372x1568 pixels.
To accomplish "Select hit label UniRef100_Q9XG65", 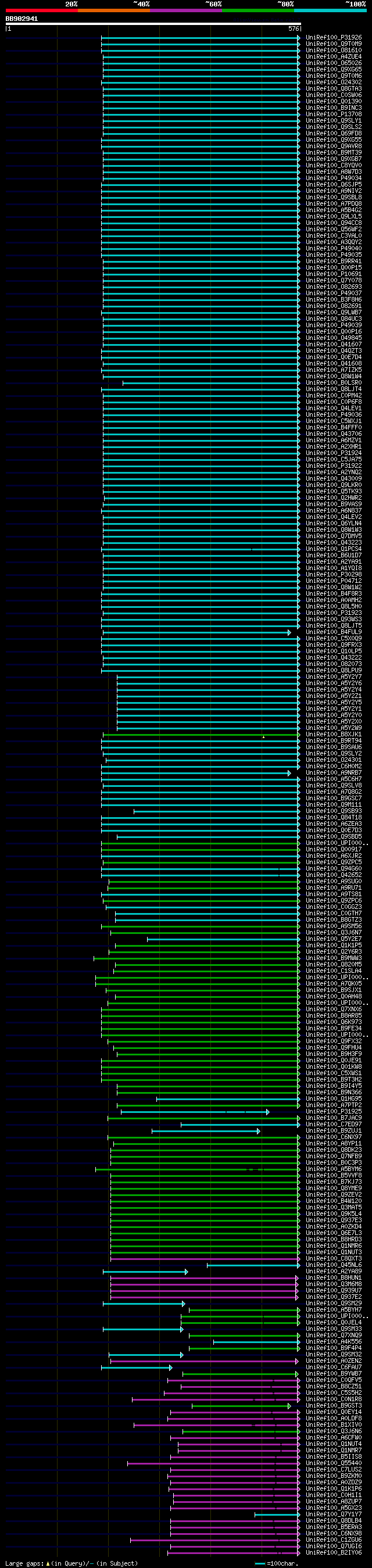I will coord(334,69).
